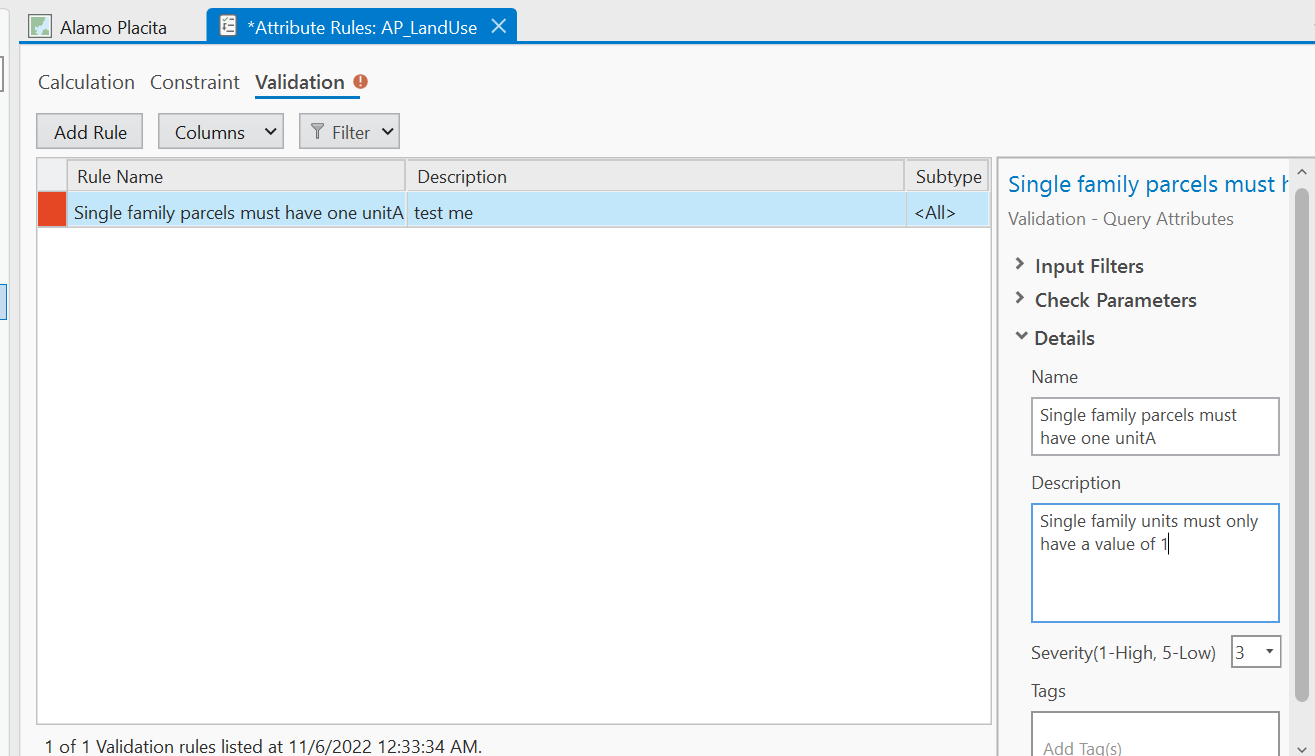Click the Name input field
Image resolution: width=1315 pixels, height=756 pixels.
[x=1155, y=427]
